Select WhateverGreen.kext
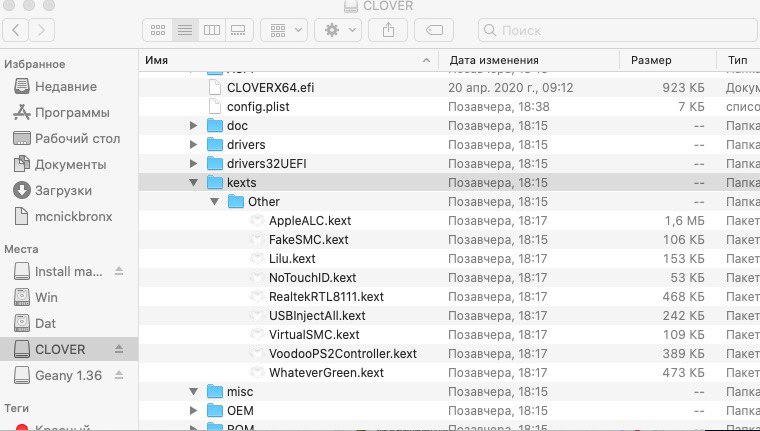 pyautogui.click(x=326, y=373)
